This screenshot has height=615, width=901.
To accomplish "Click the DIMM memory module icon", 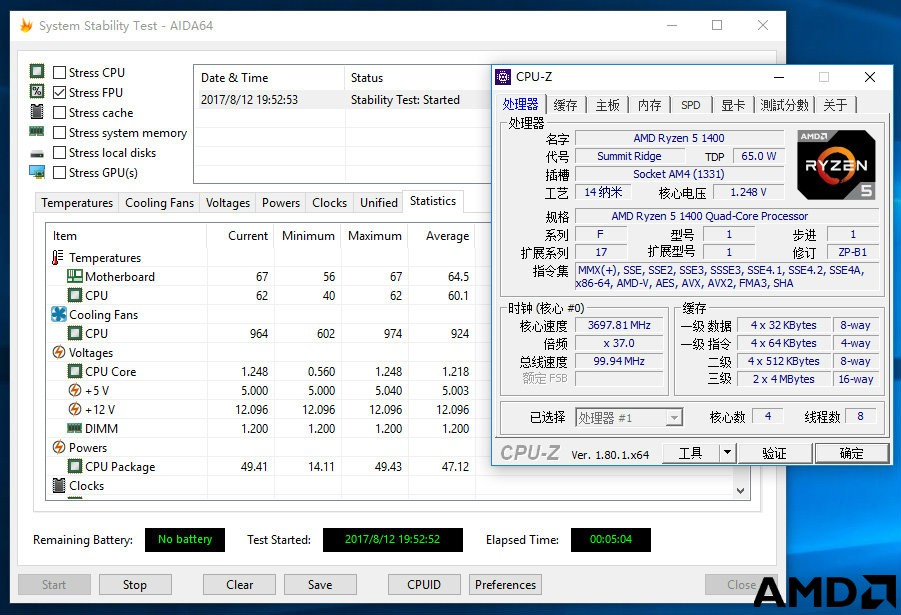I will tap(75, 428).
